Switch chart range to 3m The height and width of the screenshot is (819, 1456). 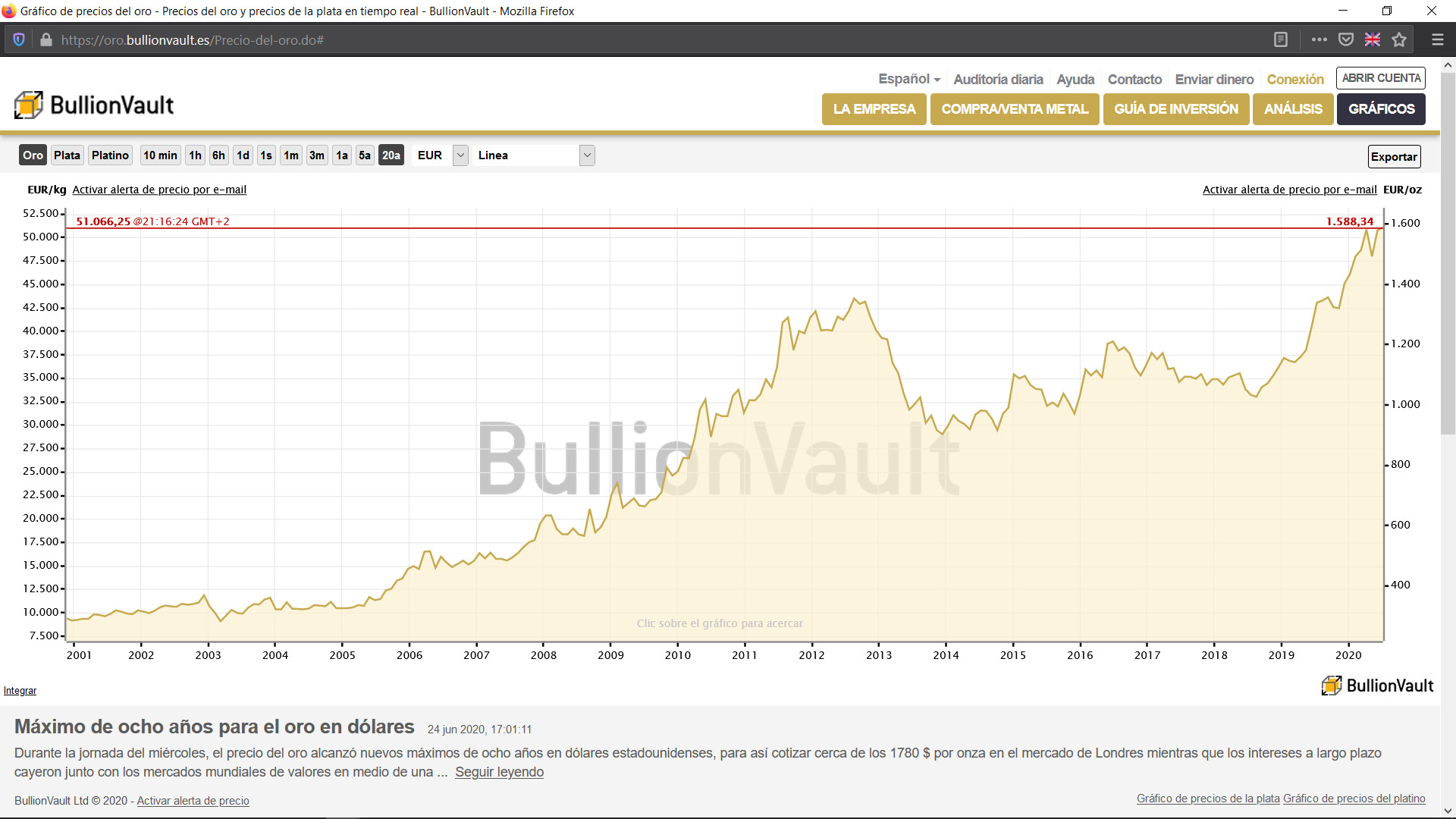click(317, 155)
